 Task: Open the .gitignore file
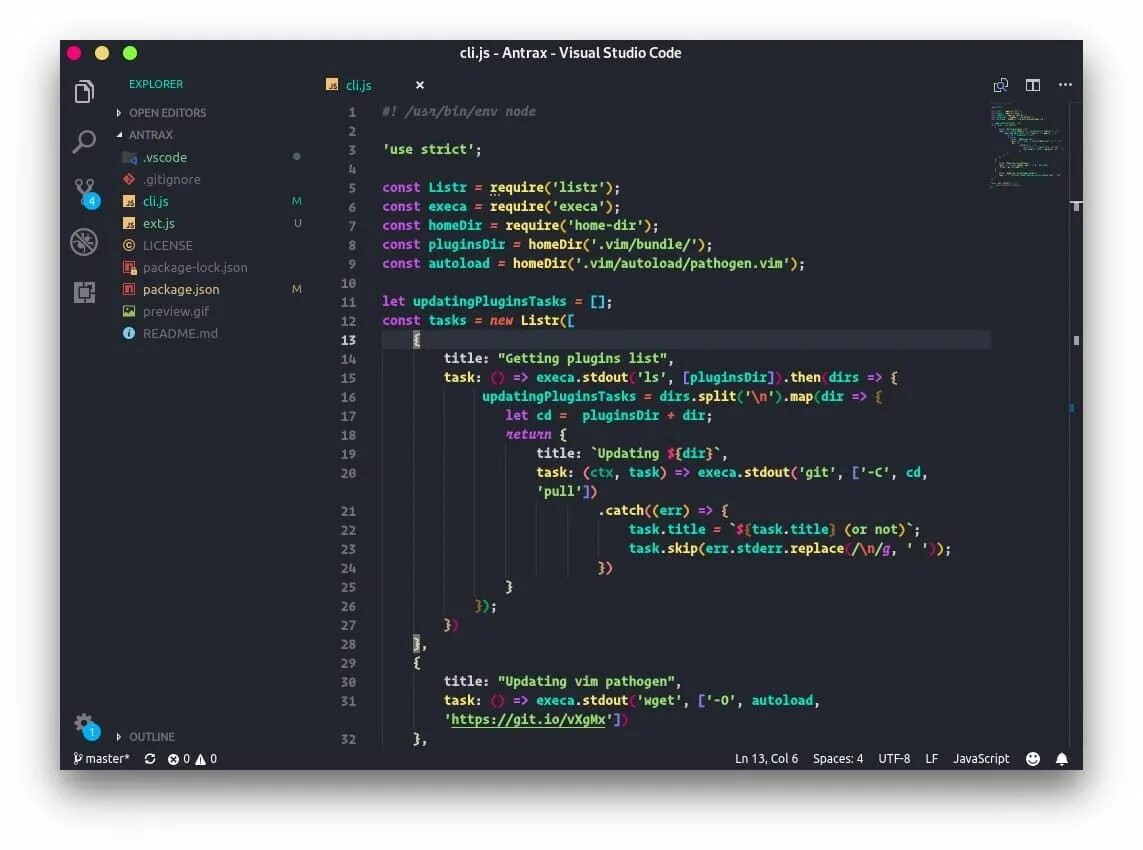coord(171,179)
